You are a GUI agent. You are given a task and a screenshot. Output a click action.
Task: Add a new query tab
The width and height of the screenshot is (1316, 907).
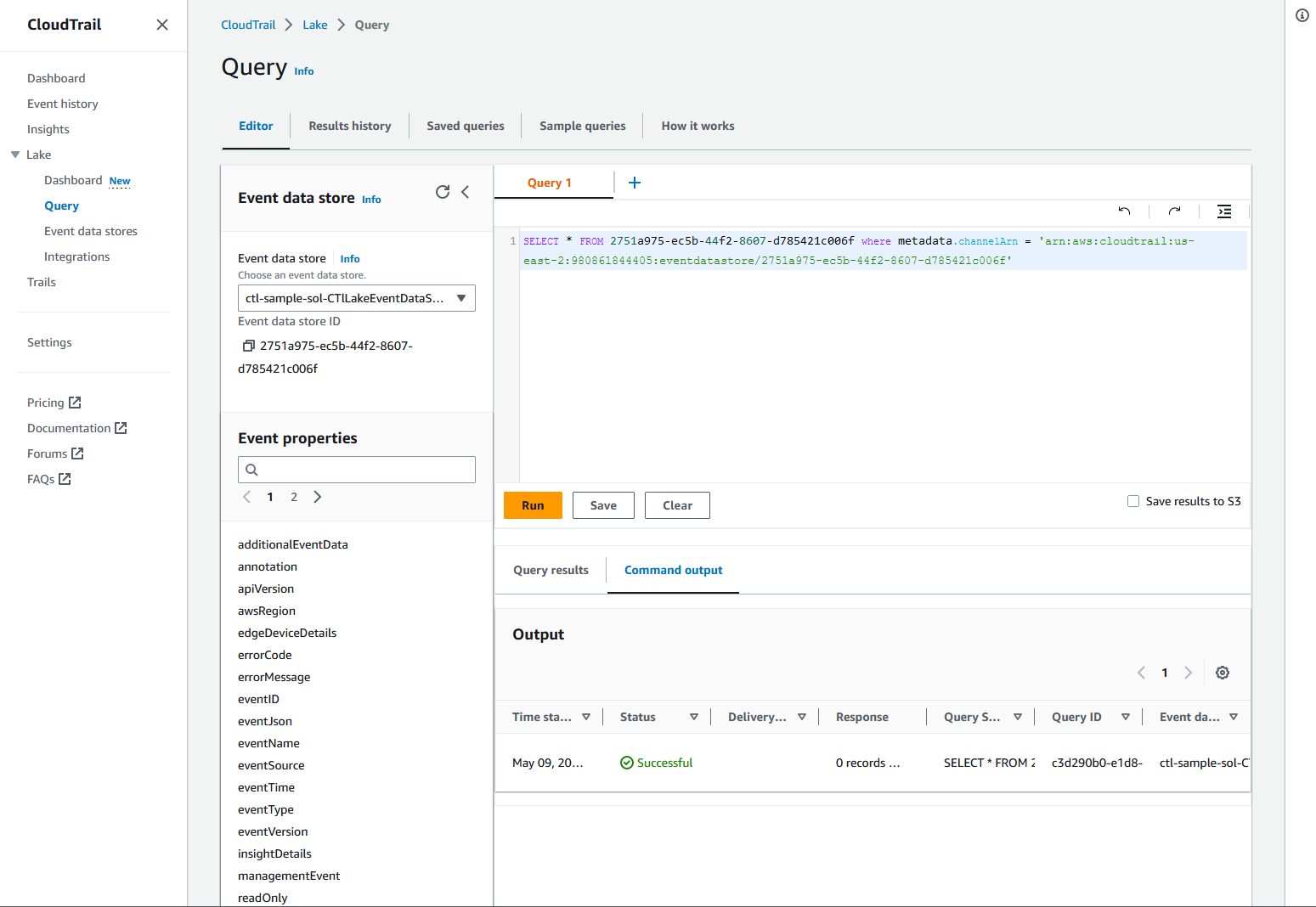[x=634, y=183]
